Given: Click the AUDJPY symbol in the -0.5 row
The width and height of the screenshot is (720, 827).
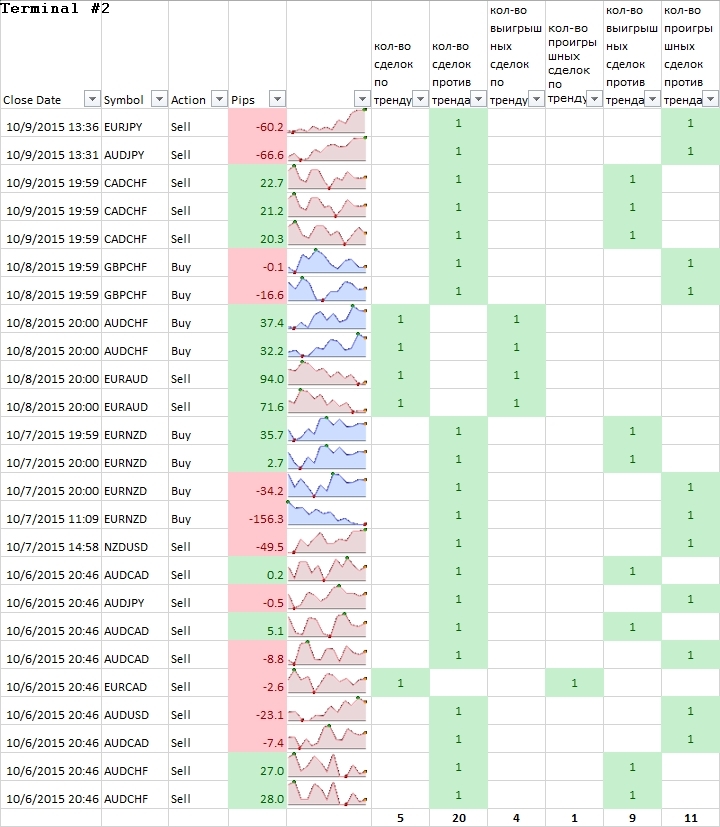Looking at the screenshot, I should (x=135, y=599).
